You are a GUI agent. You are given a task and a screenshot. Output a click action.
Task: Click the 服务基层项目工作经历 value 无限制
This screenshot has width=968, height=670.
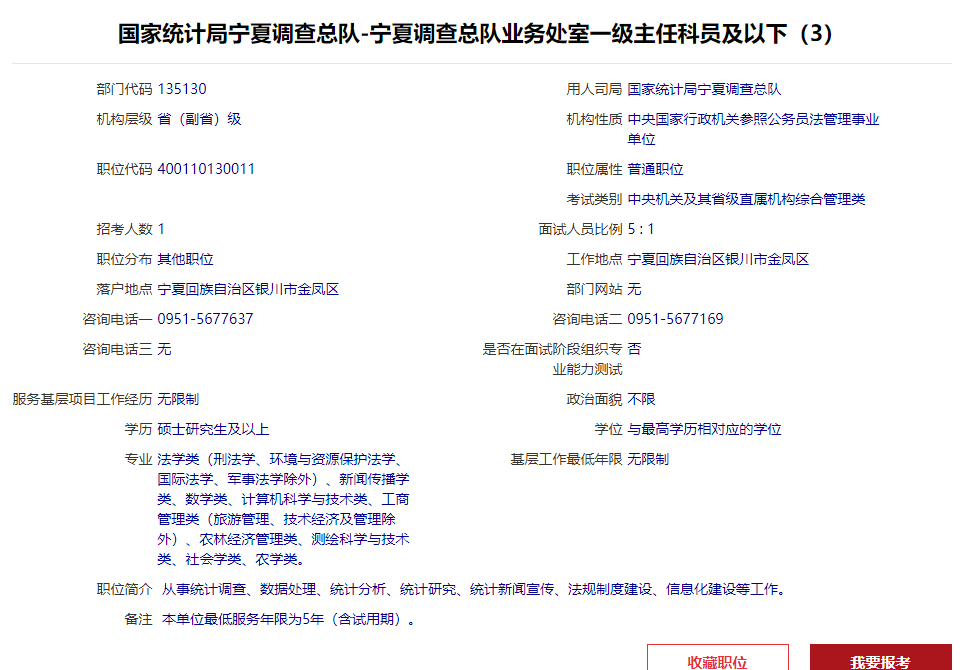[x=178, y=400]
